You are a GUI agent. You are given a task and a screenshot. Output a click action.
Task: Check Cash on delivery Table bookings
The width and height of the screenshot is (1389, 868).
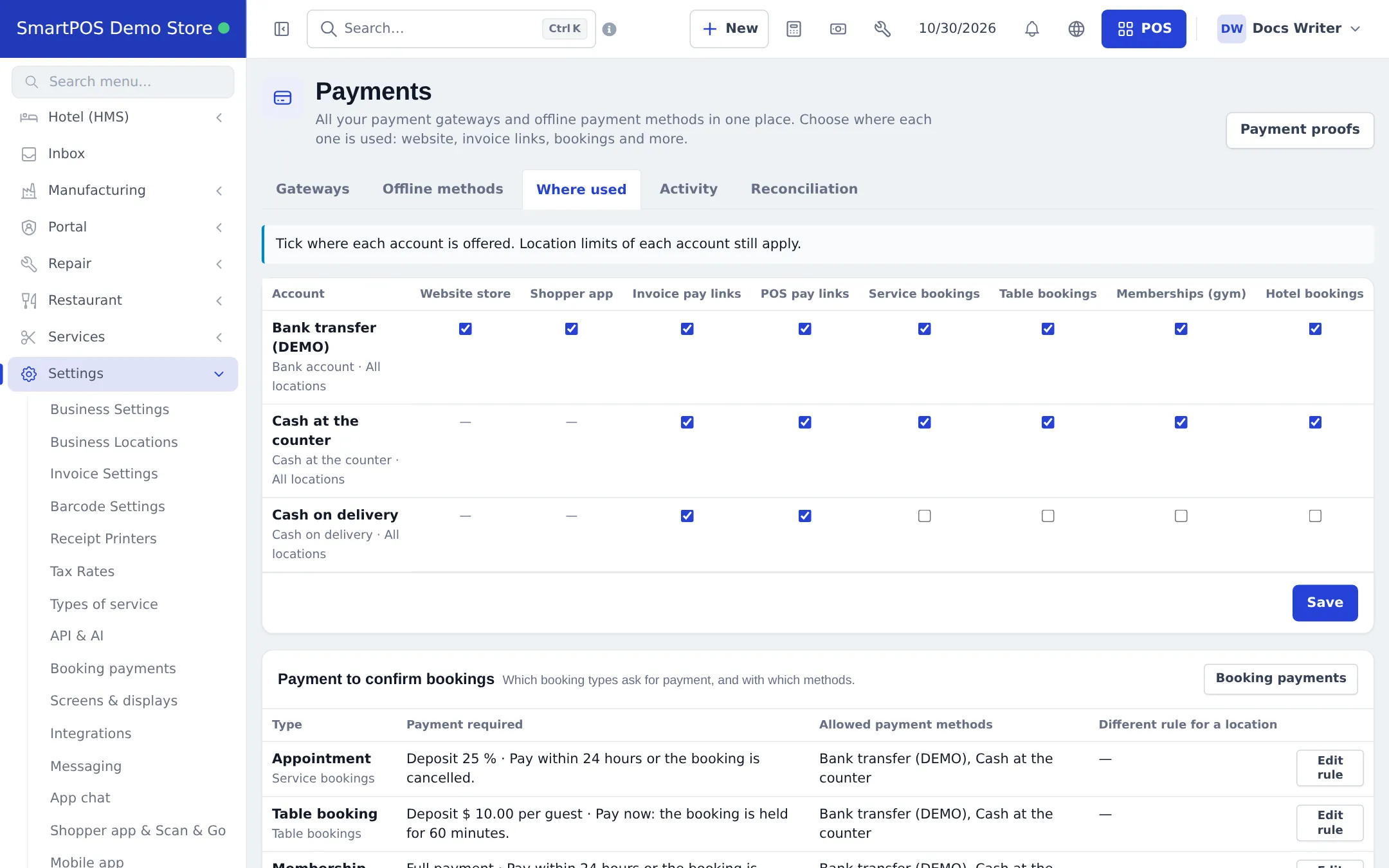point(1048,516)
